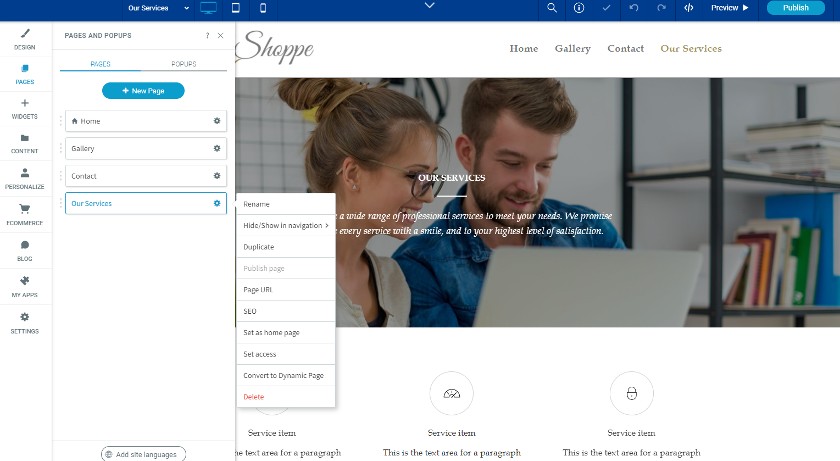The image size is (840, 461).
Task: Expand the top center chevron arrow
Action: (430, 5)
